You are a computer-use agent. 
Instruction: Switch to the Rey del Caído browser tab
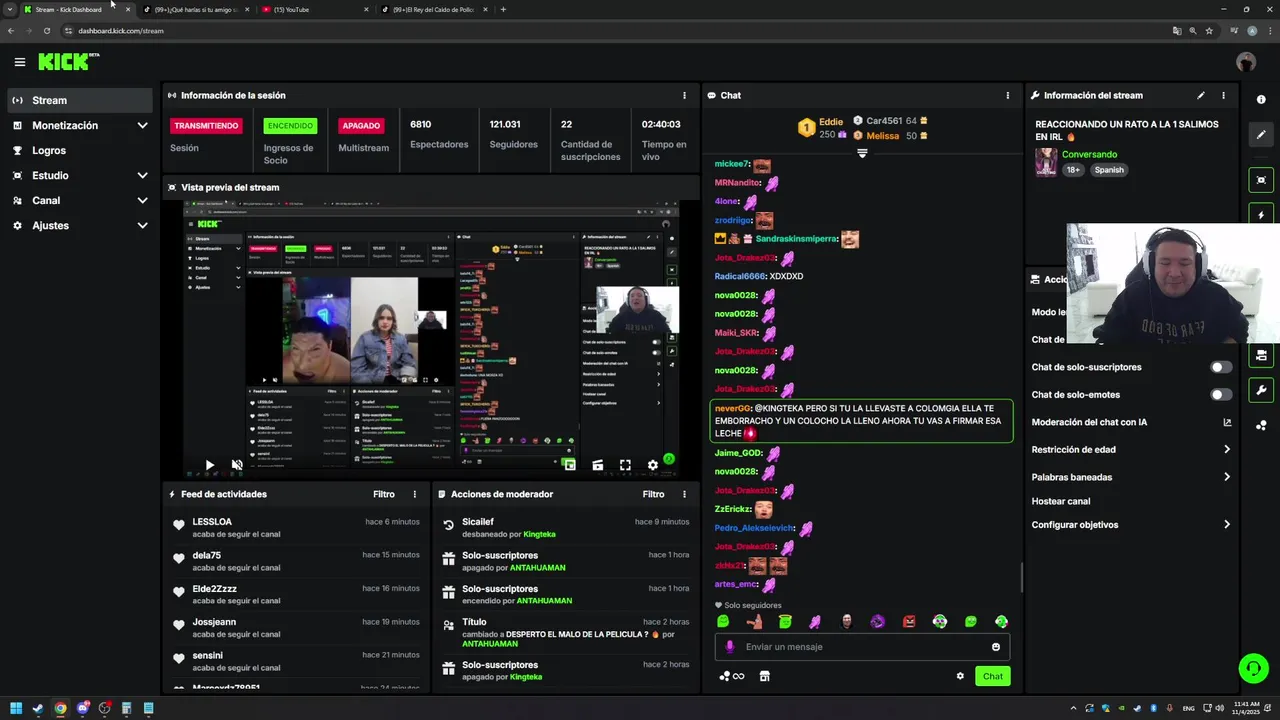434,9
